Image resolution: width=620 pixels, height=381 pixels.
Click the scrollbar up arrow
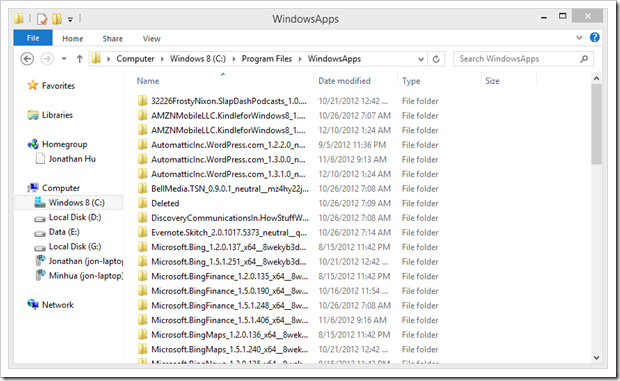(596, 78)
